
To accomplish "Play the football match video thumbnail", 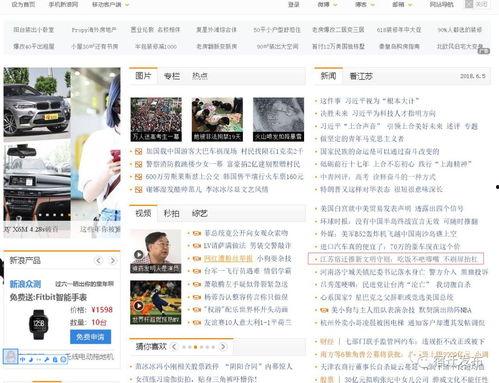I will pyautogui.click(x=139, y=306).
